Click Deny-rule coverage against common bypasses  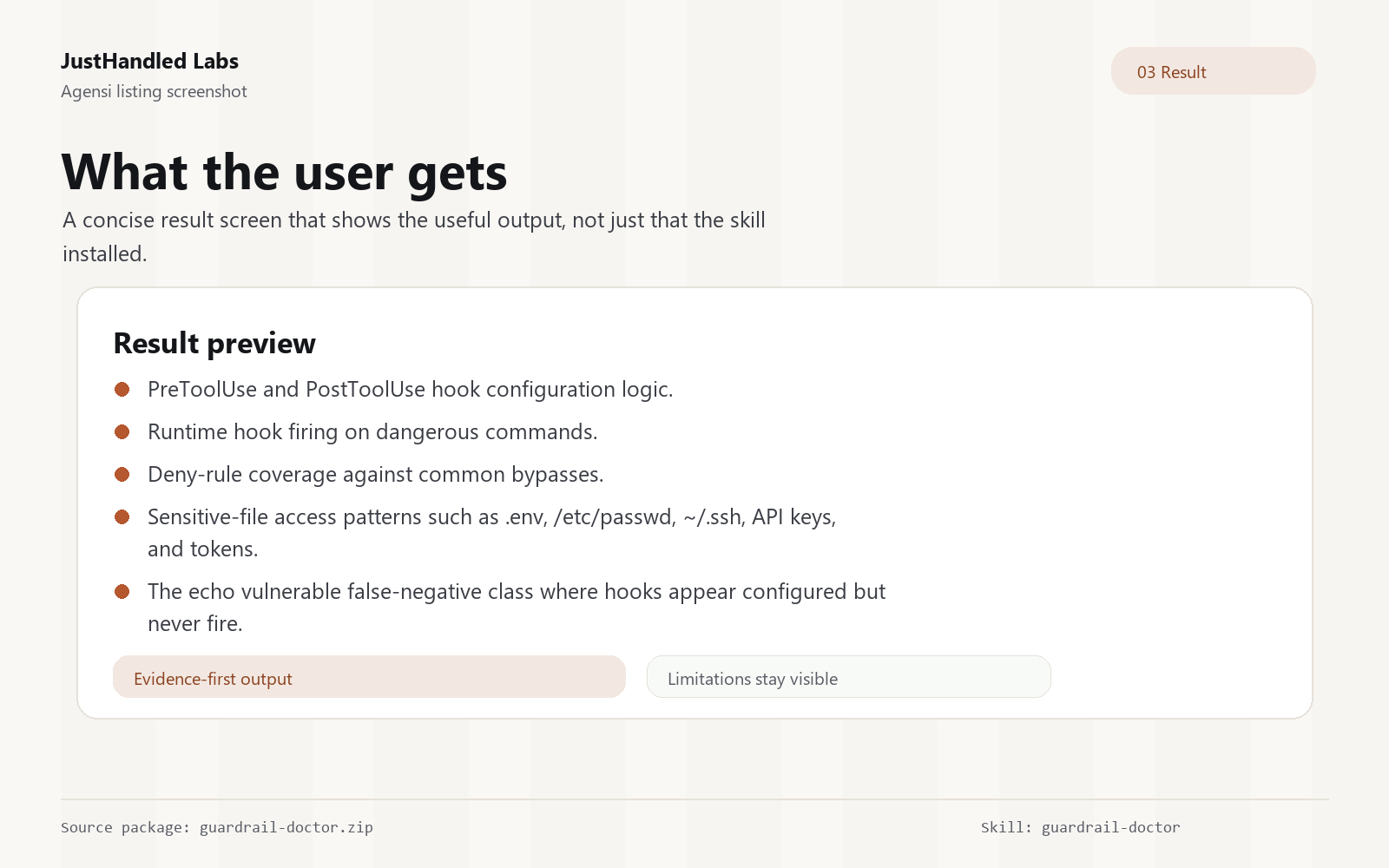376,475
